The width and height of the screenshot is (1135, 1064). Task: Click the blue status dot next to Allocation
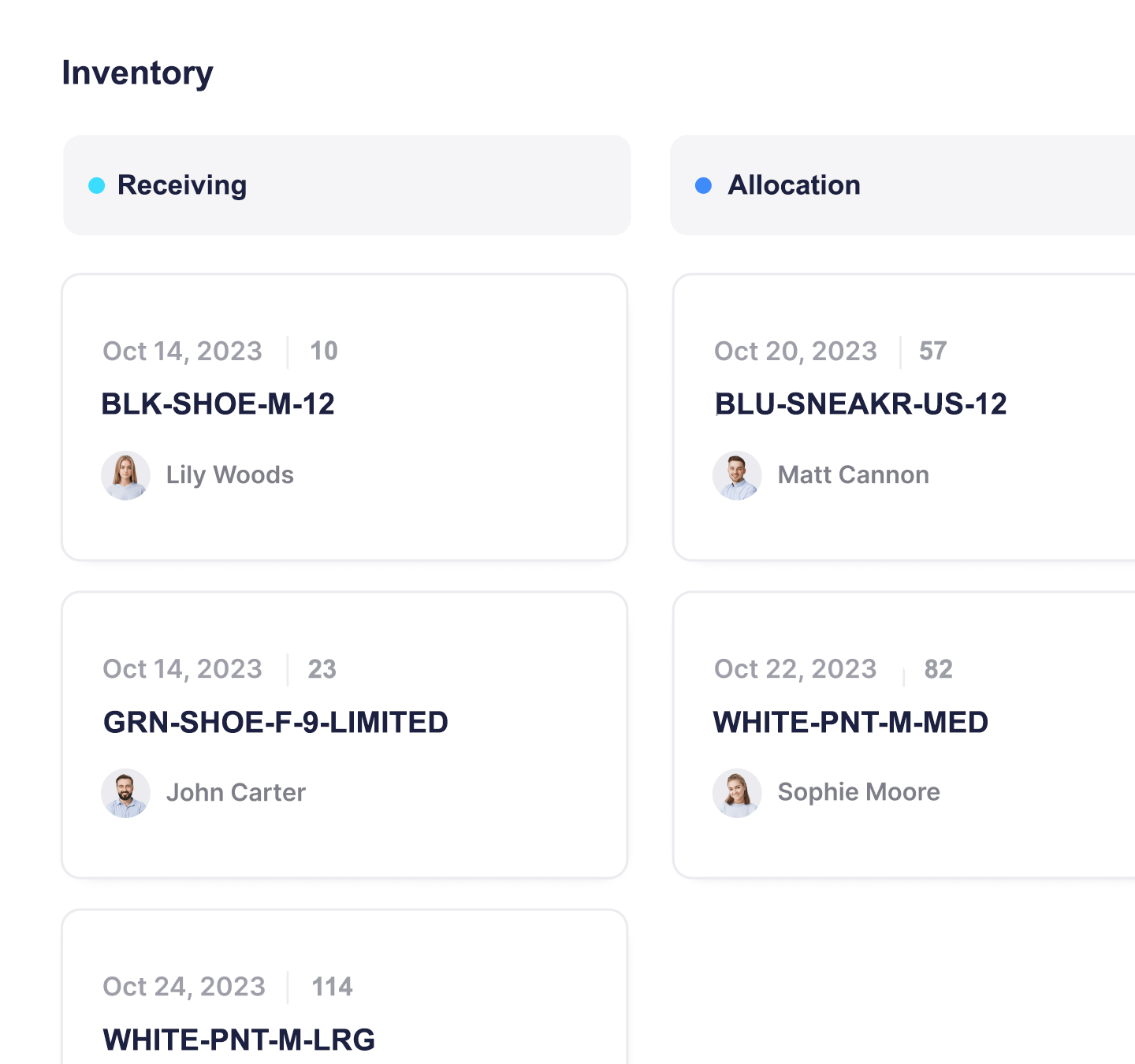pos(704,185)
